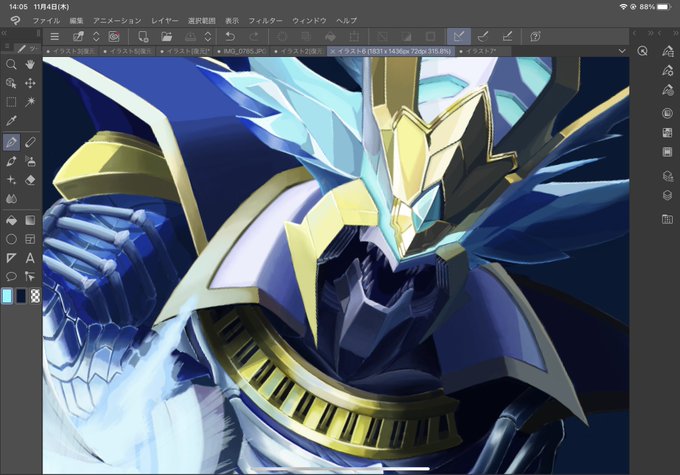
Task: Collapse the left tool palette double-chevron
Action: click(x=4, y=33)
